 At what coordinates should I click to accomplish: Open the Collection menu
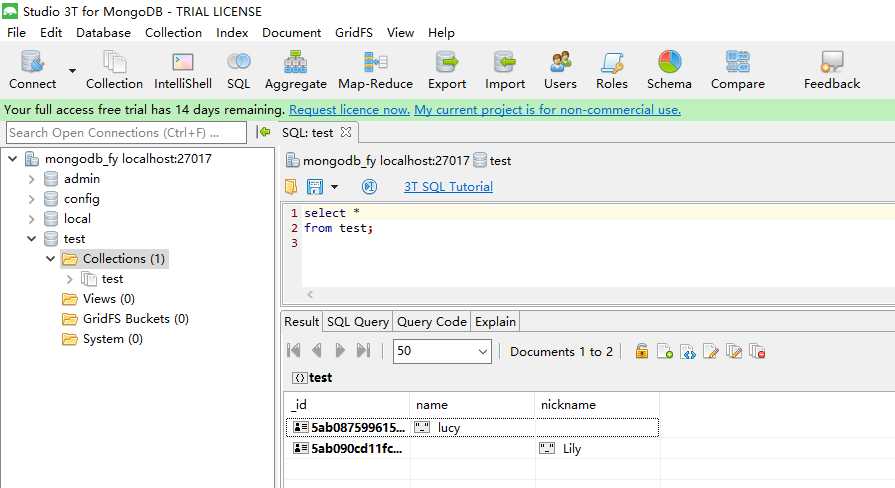click(173, 33)
